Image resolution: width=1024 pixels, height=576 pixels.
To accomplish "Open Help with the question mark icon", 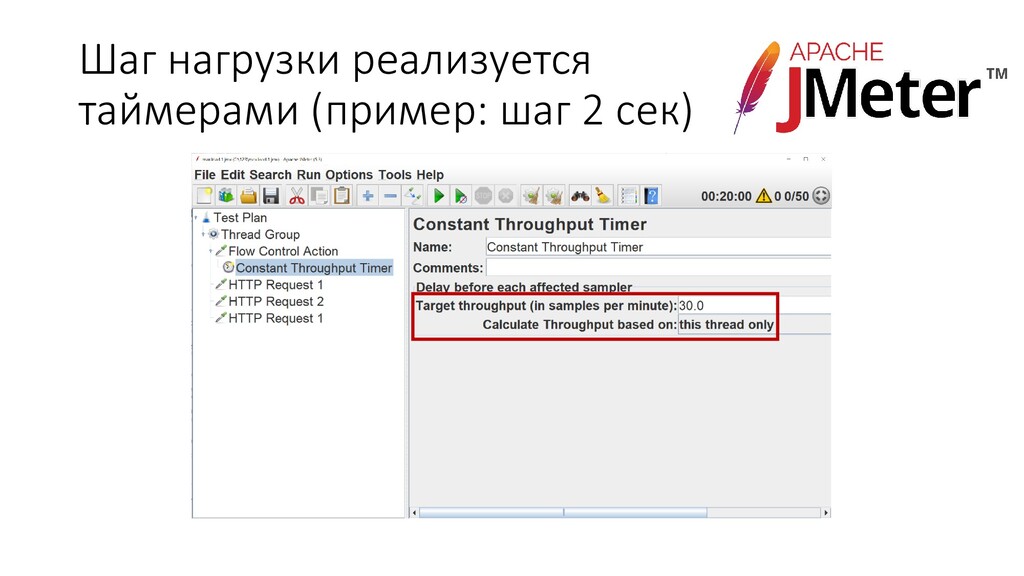I will 651,196.
